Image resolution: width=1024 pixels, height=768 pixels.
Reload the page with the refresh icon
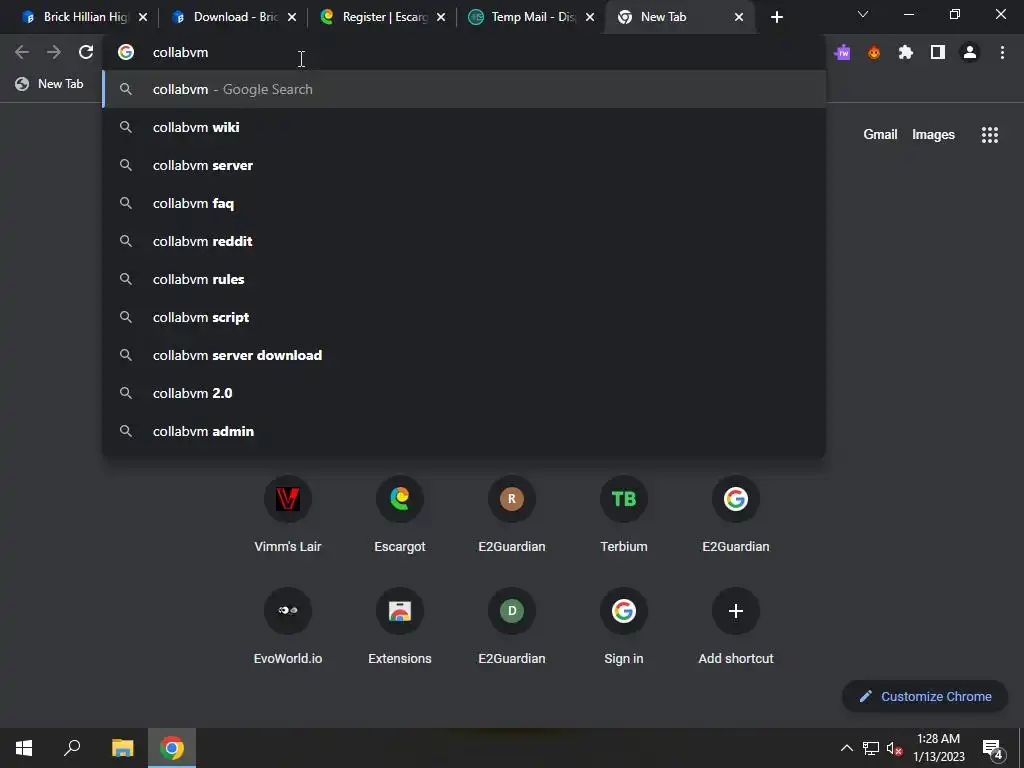[86, 52]
